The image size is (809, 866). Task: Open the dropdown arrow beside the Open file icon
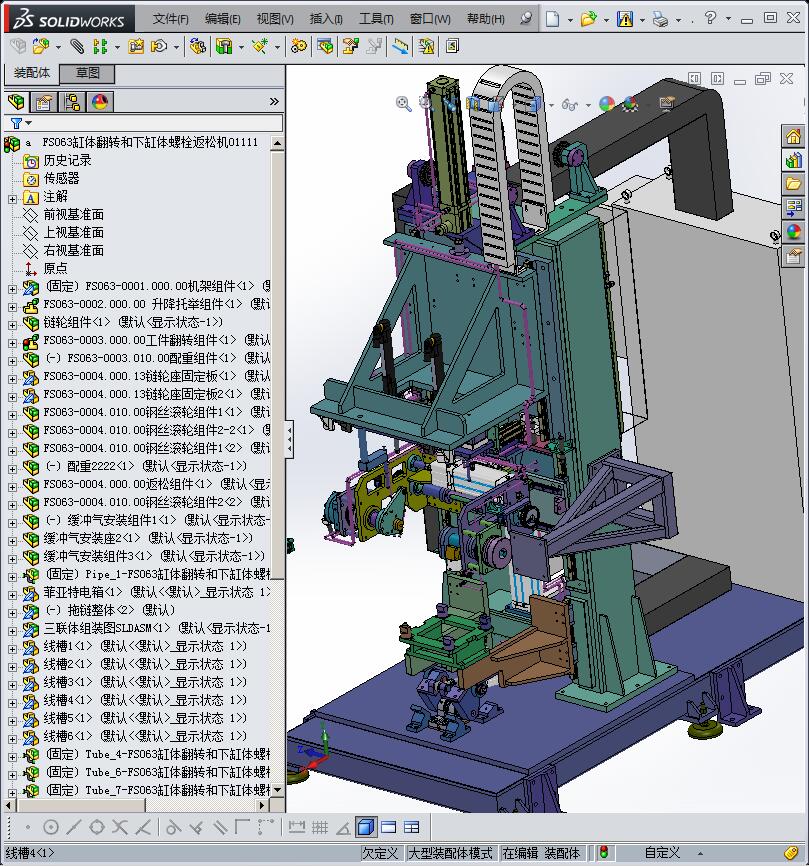click(607, 19)
